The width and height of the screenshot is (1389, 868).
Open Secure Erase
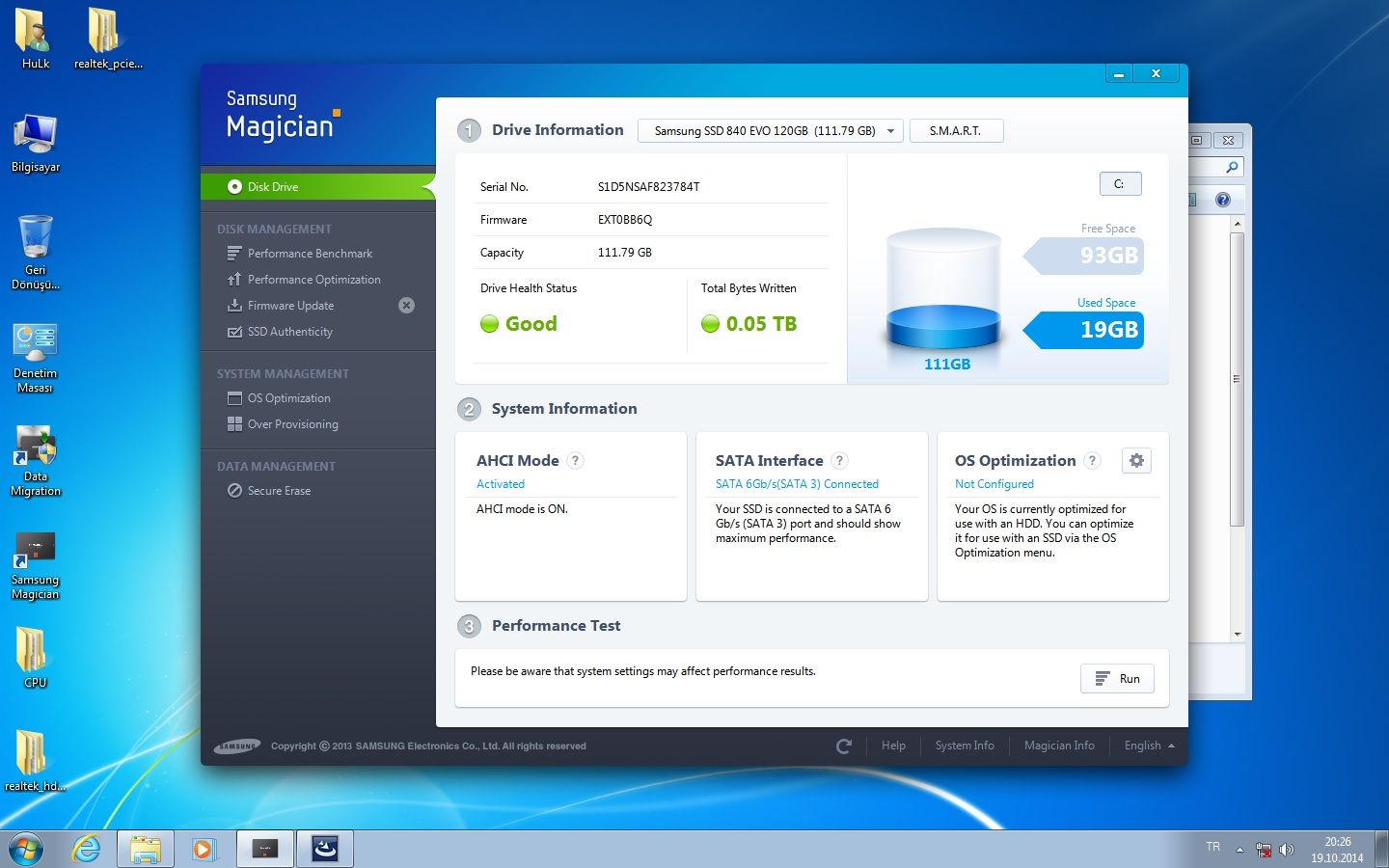[279, 491]
